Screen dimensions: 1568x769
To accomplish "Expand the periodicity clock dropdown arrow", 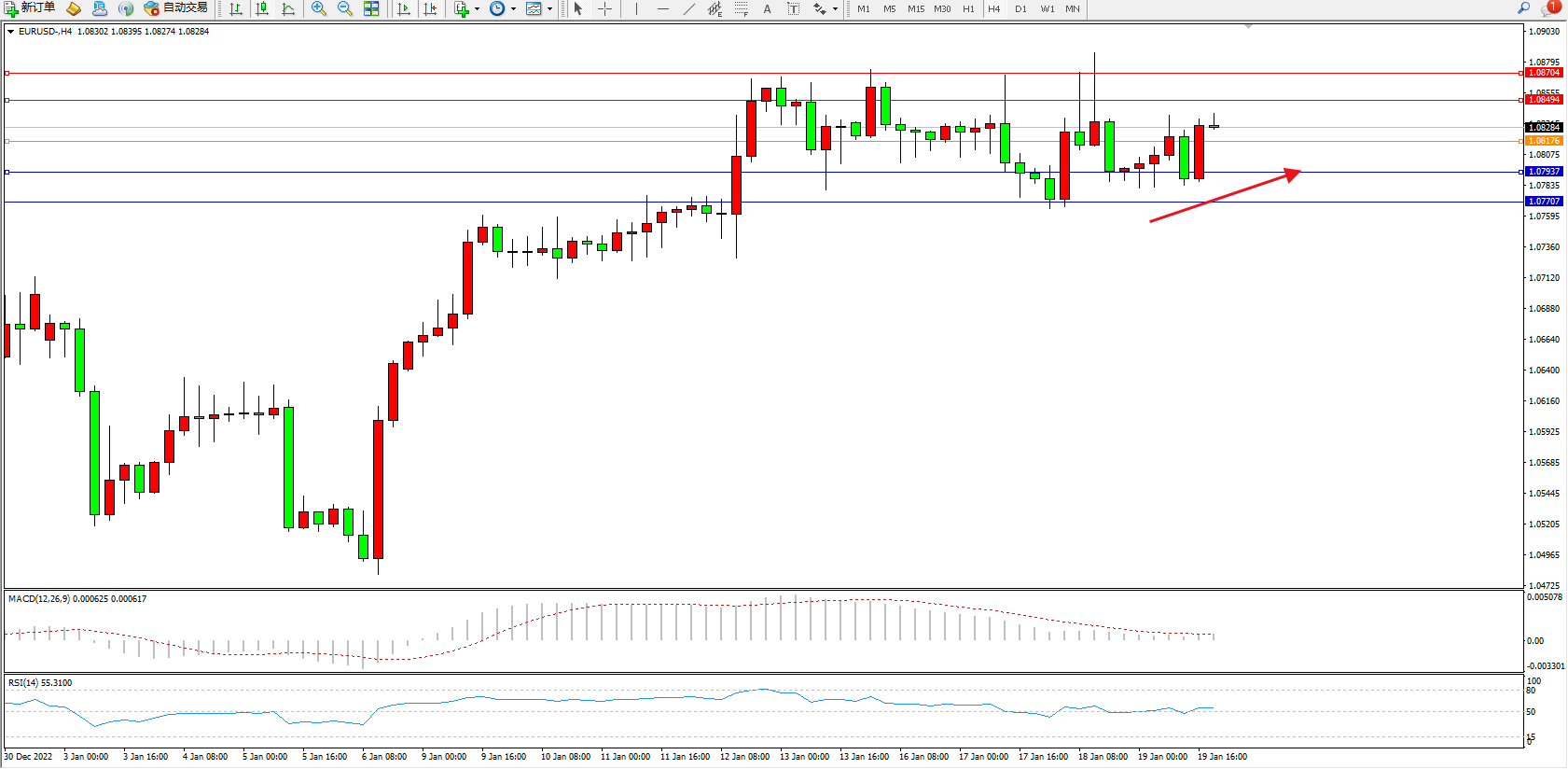I will tap(513, 8).
